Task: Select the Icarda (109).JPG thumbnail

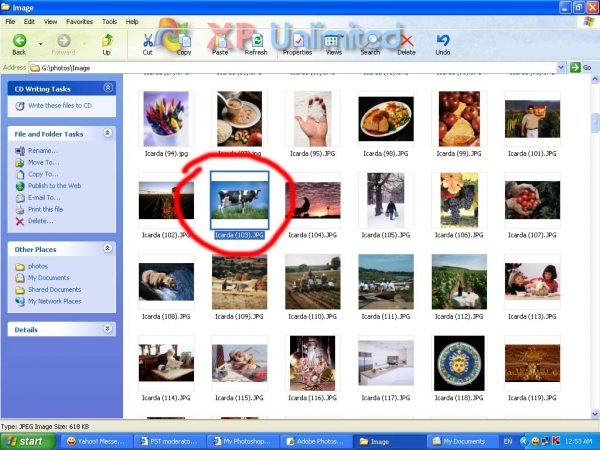Action: point(240,282)
